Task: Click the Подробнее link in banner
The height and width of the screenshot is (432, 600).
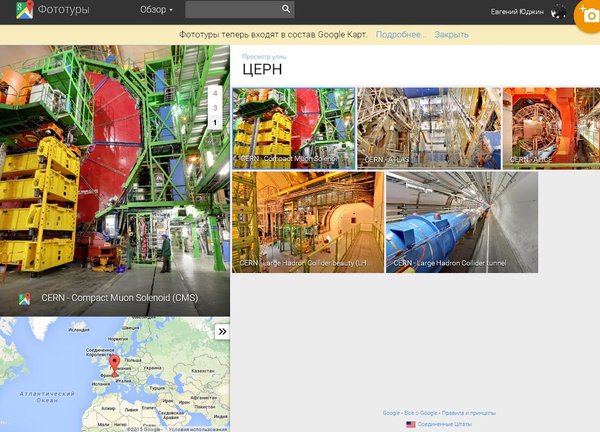Action: pyautogui.click(x=400, y=34)
